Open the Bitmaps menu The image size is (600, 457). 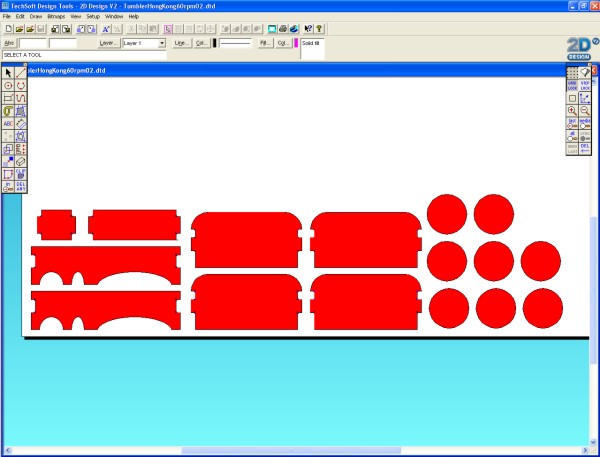coord(56,16)
